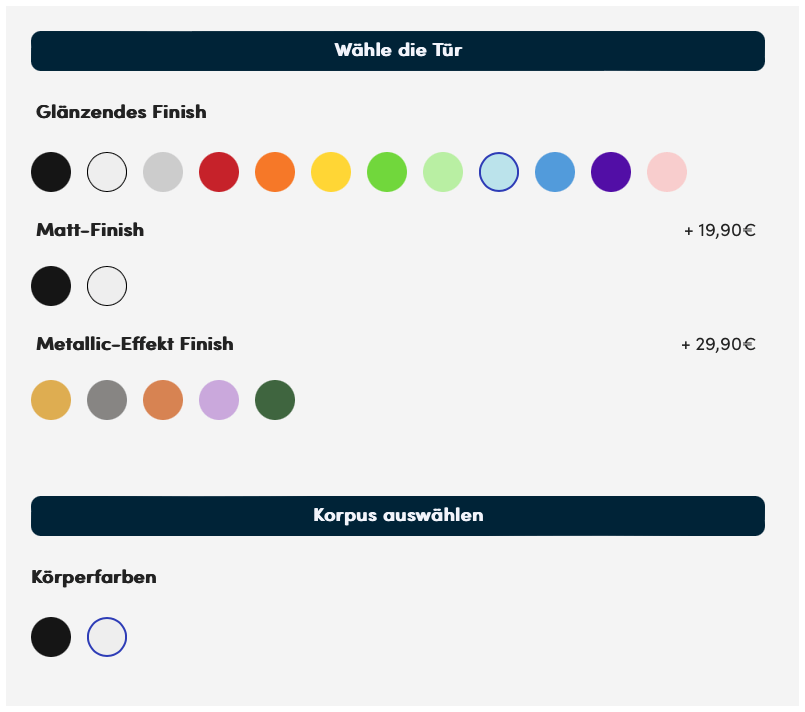
Task: Pick the glossy yellow door swatch
Action: (x=331, y=172)
